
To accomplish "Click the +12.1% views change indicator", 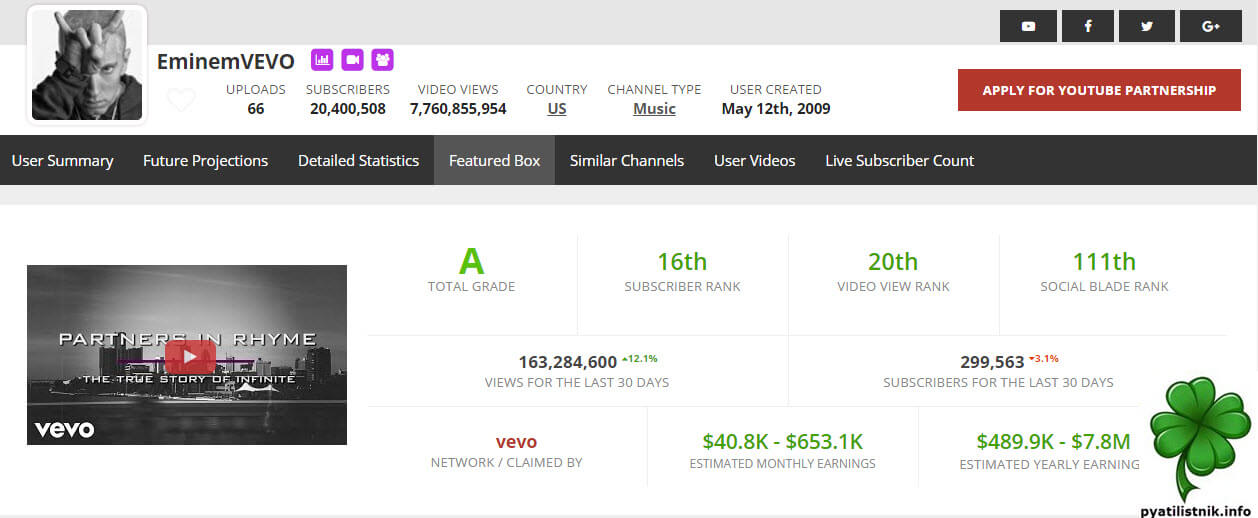I will pyautogui.click(x=640, y=358).
